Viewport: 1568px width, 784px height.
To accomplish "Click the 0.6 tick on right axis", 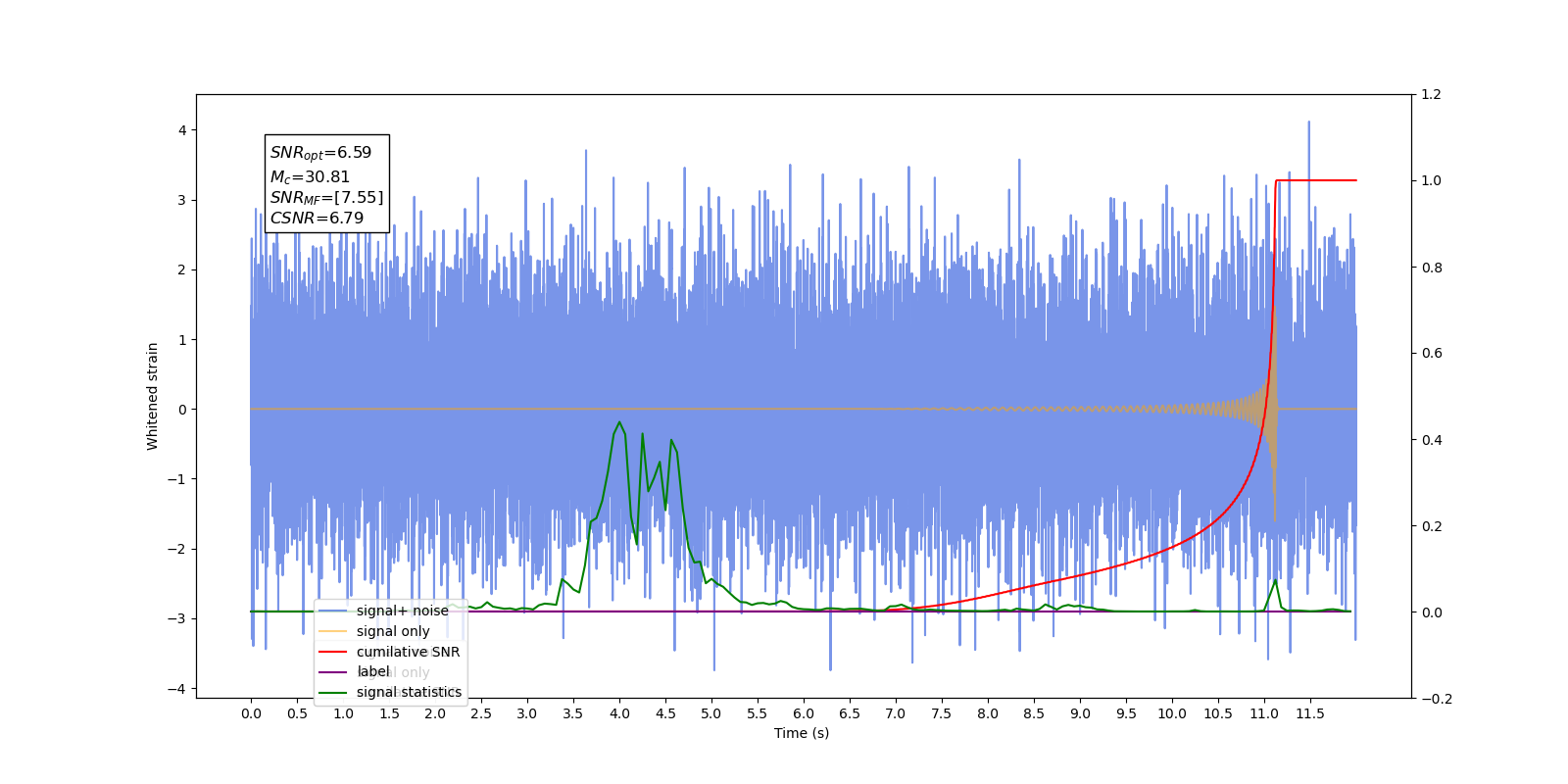I will point(1432,354).
